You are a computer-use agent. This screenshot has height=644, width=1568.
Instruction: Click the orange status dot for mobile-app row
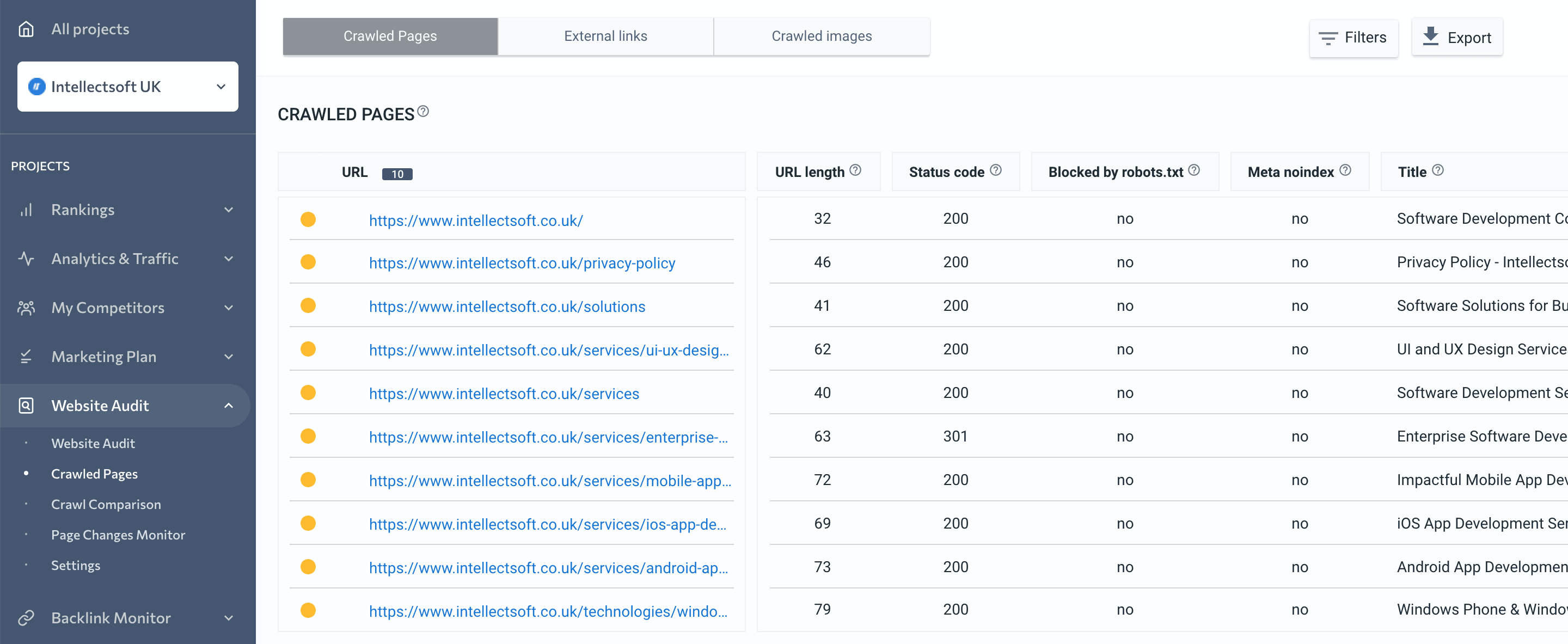308,480
